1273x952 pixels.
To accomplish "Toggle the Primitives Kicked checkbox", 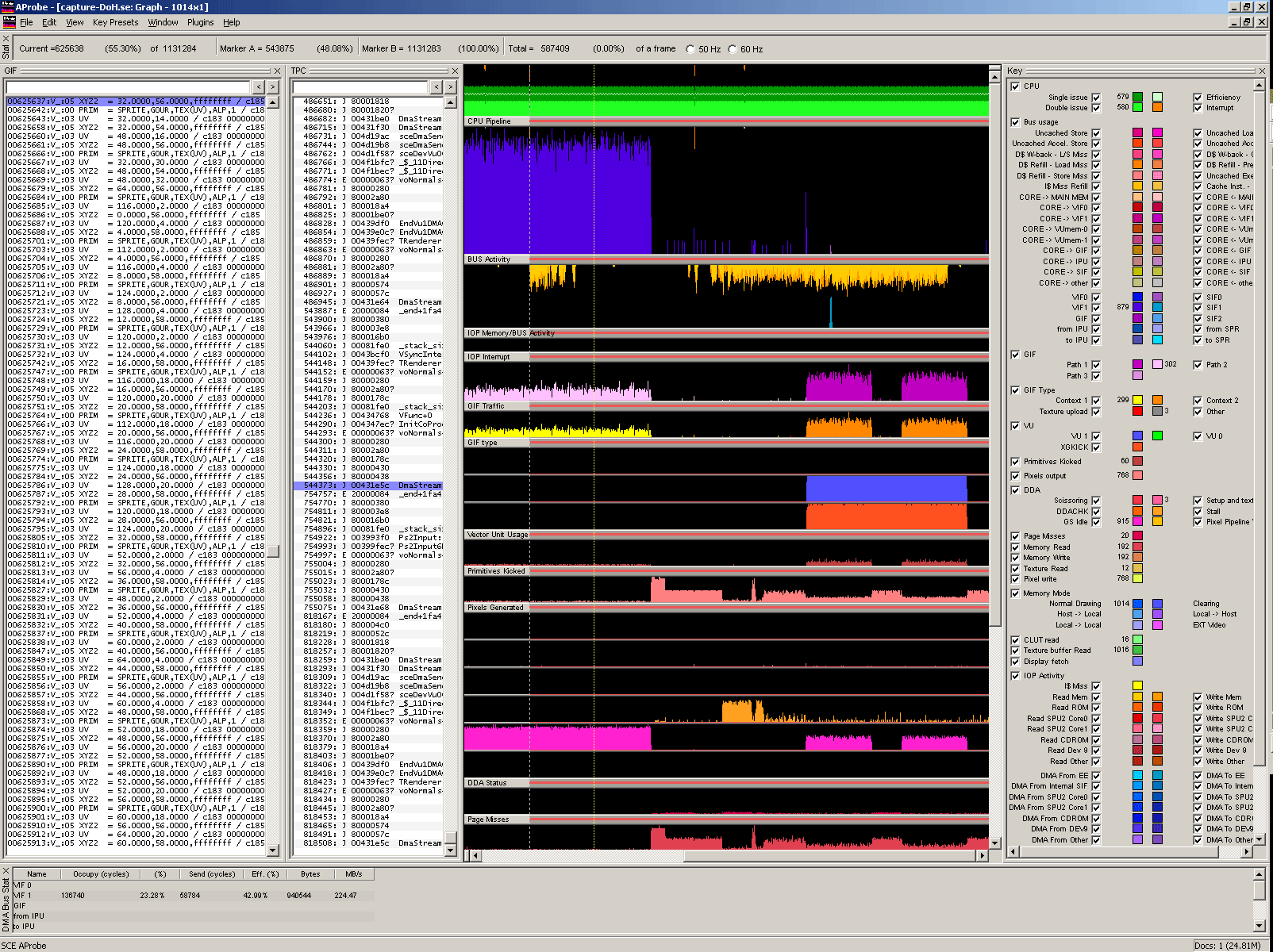I will (x=1015, y=462).
